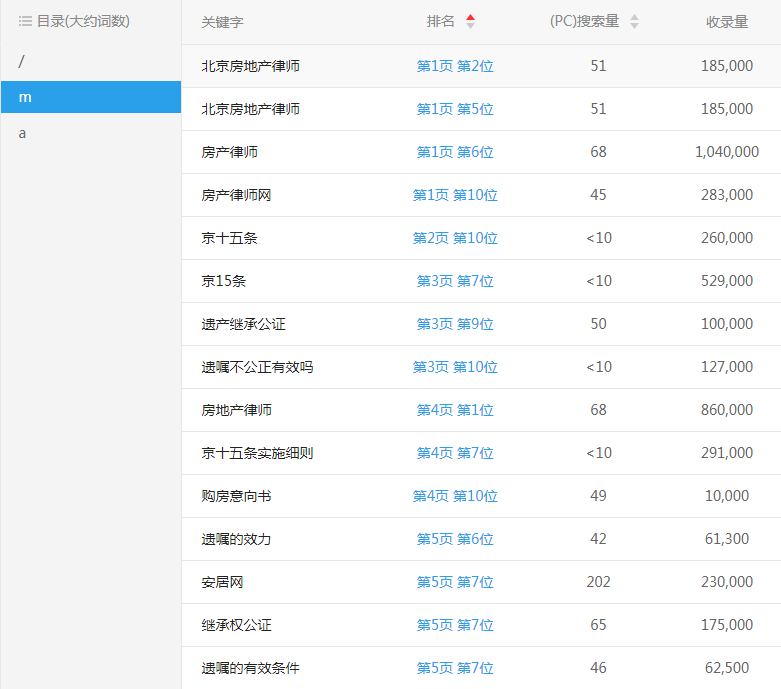Click the list icon beside 目录(大约词数)
This screenshot has width=781, height=689.
(x=26, y=21)
